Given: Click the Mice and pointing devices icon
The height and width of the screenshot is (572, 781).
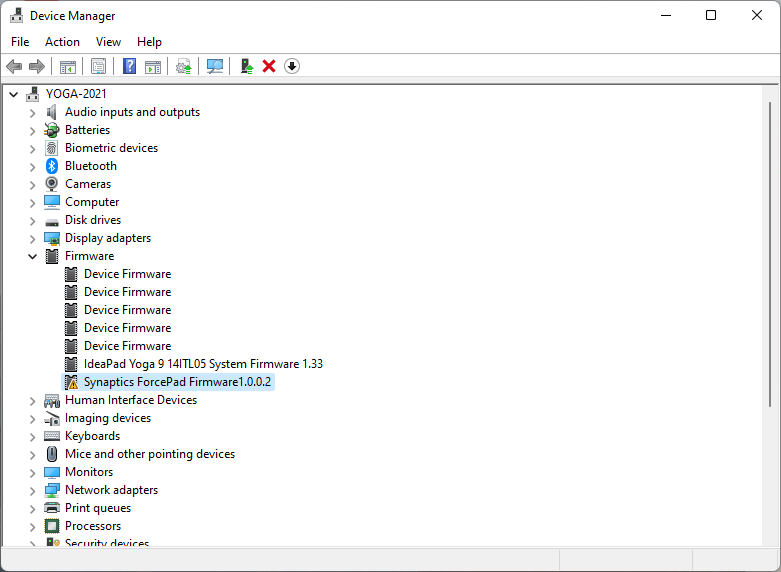Looking at the screenshot, I should (52, 454).
